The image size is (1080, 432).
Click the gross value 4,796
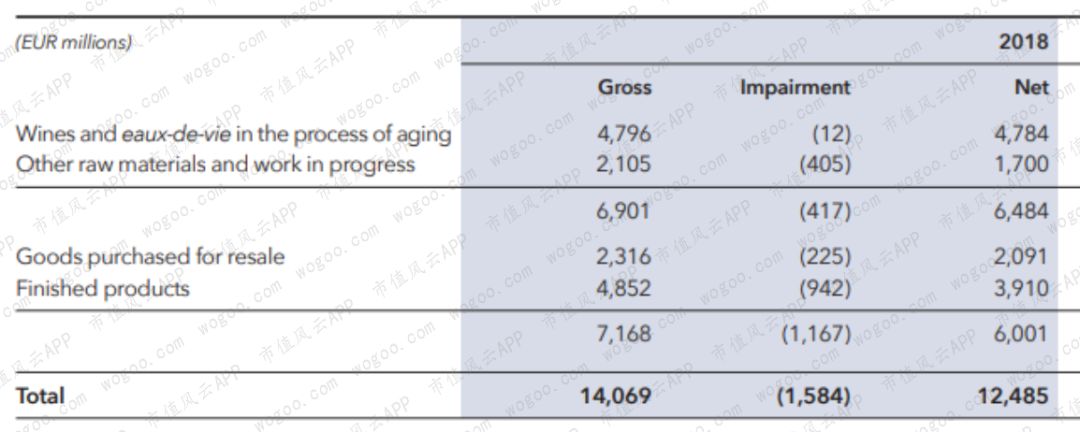pyautogui.click(x=624, y=133)
